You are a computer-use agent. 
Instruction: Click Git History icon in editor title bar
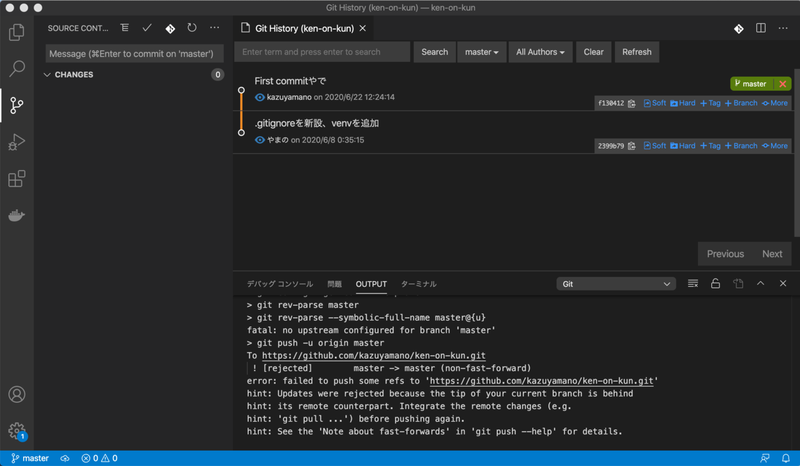(x=738, y=29)
